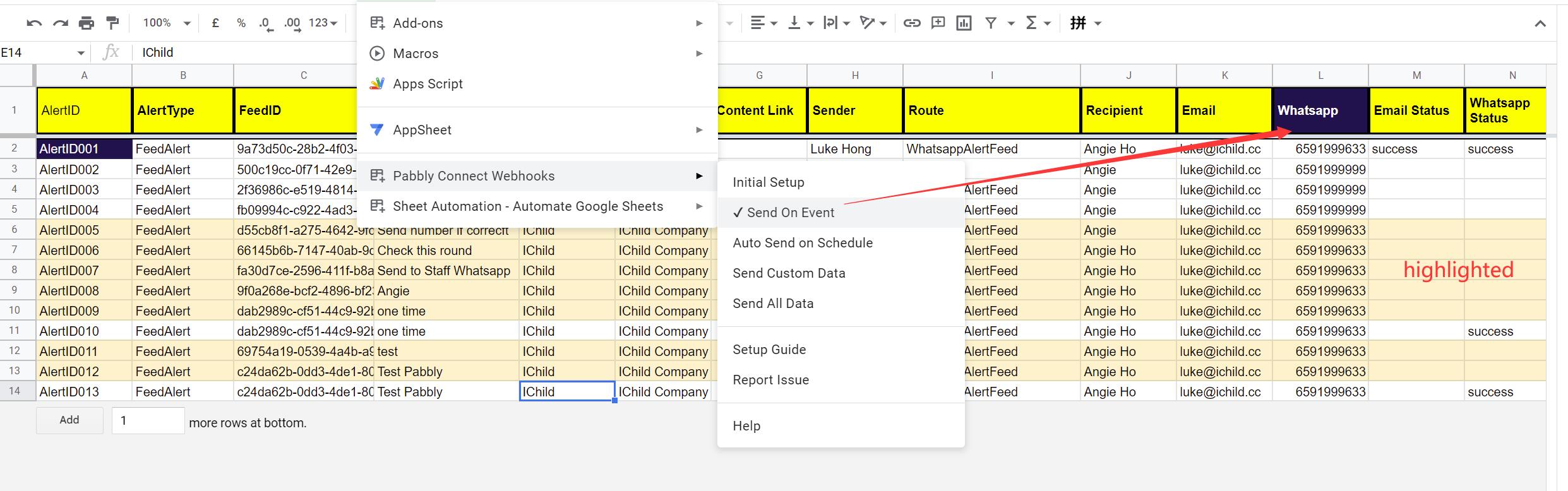Viewport: 1568px width, 491px height.
Task: Choose Send Custom Data
Action: coord(841,273)
